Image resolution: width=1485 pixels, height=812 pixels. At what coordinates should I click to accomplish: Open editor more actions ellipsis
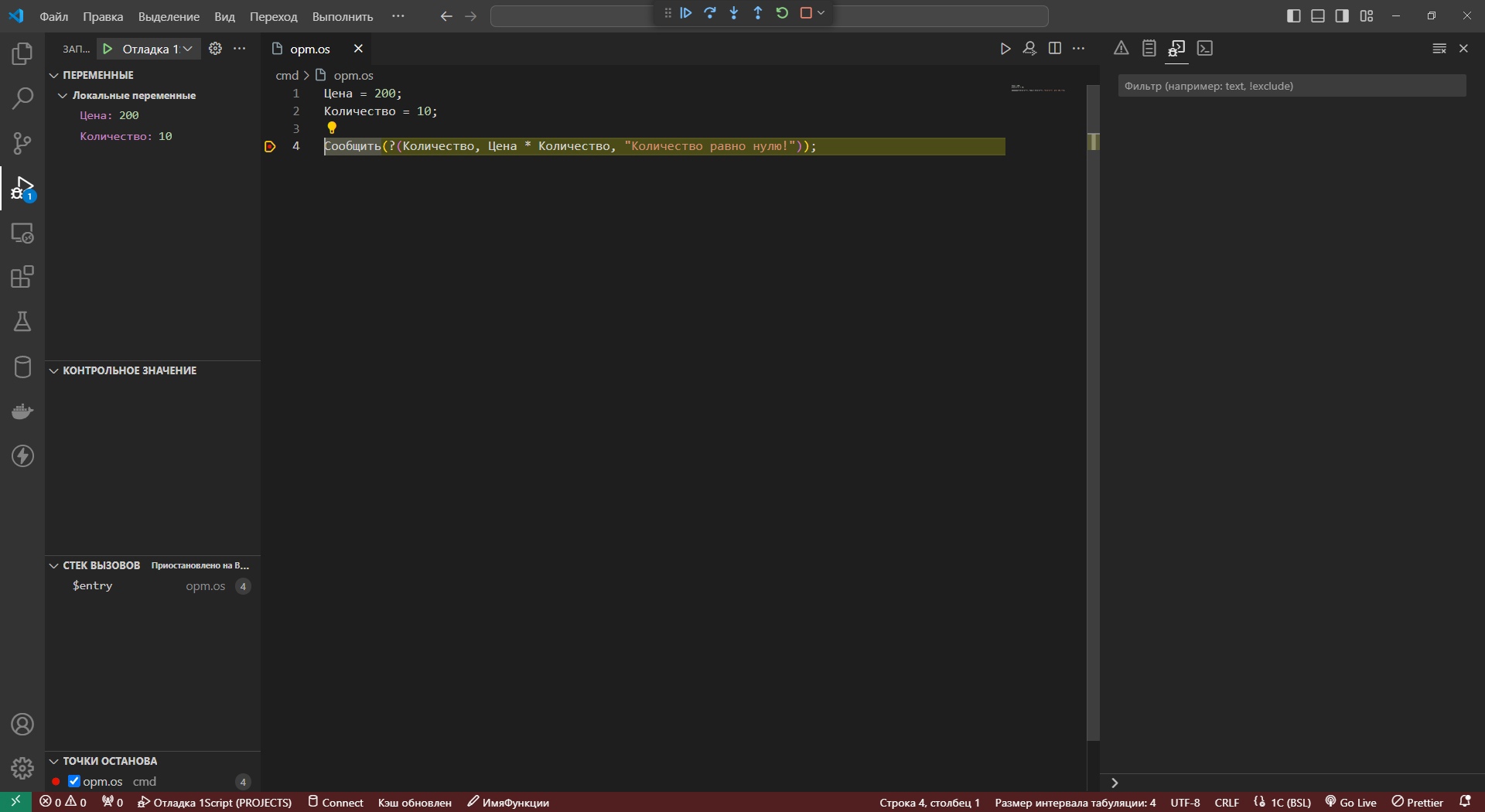click(x=1079, y=49)
